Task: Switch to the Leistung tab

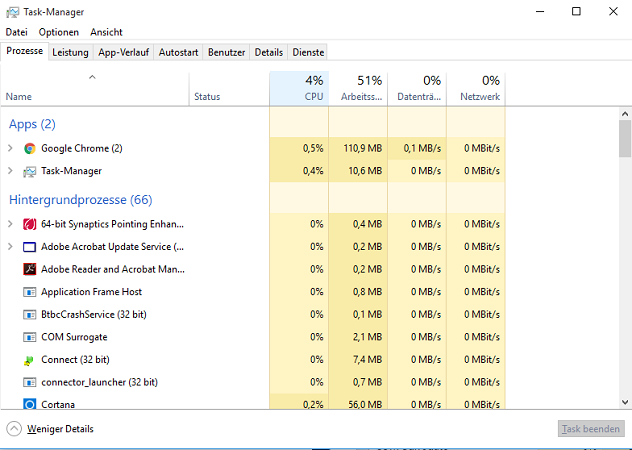Action: 70,52
